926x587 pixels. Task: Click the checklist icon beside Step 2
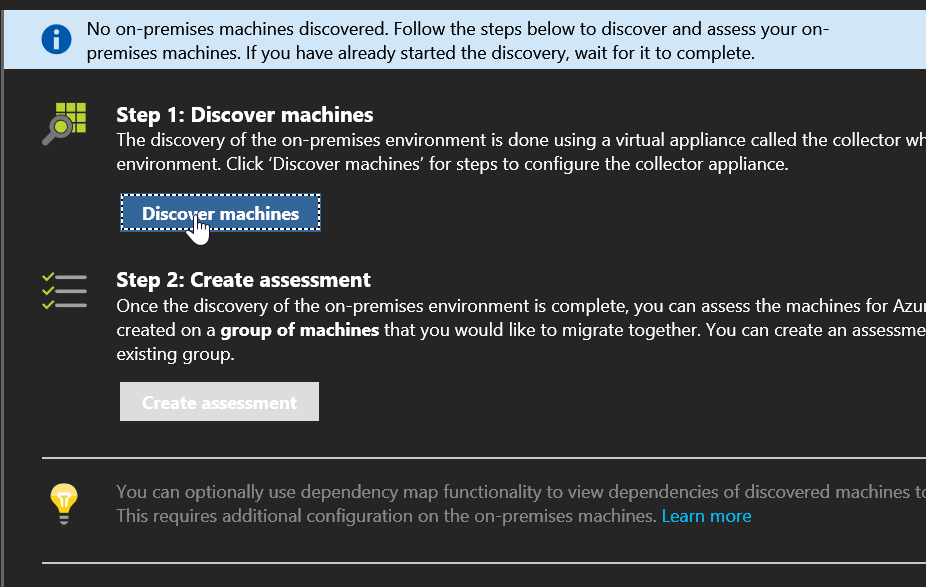coord(64,290)
